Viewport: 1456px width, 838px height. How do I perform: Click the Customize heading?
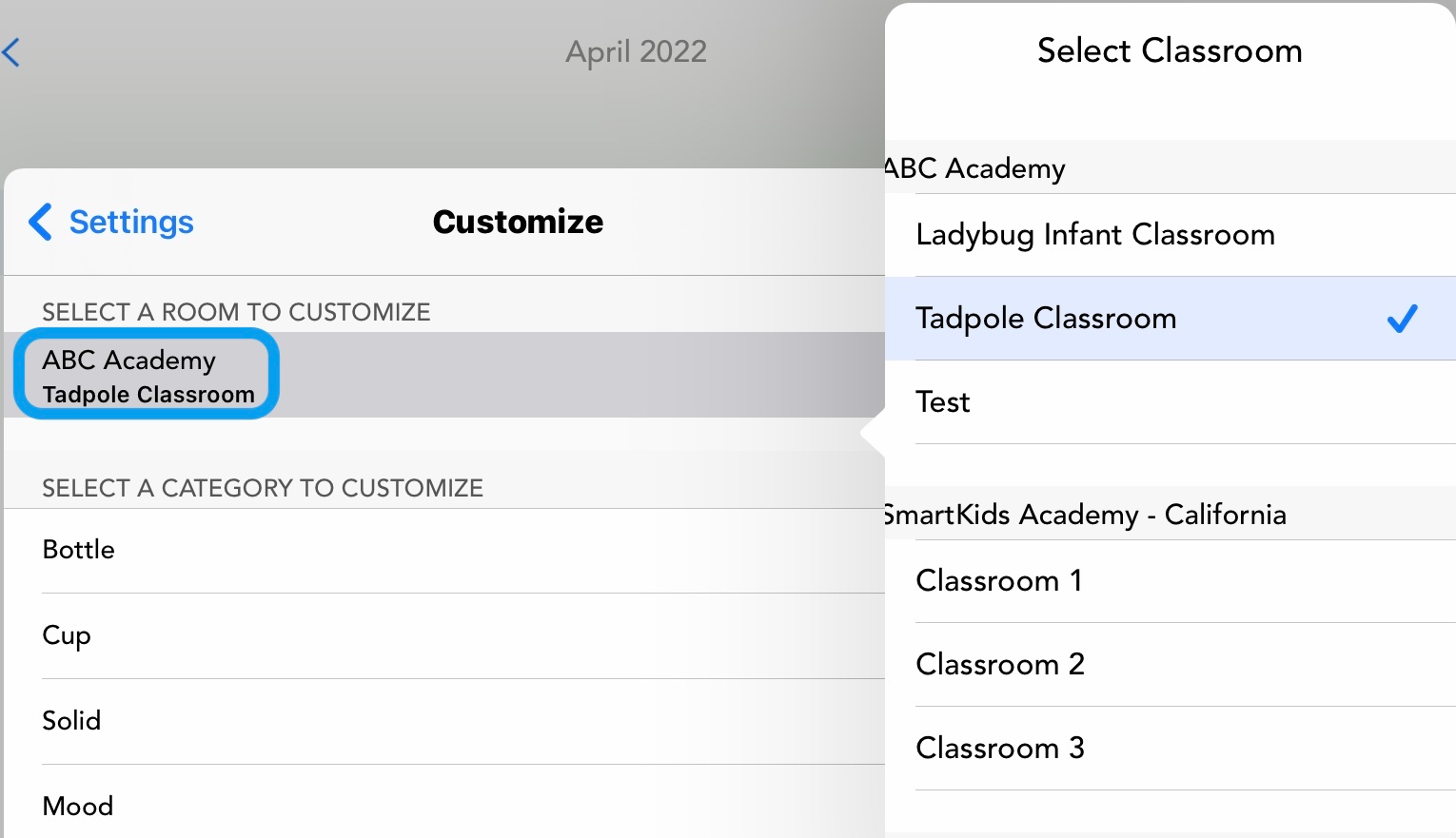pos(518,222)
